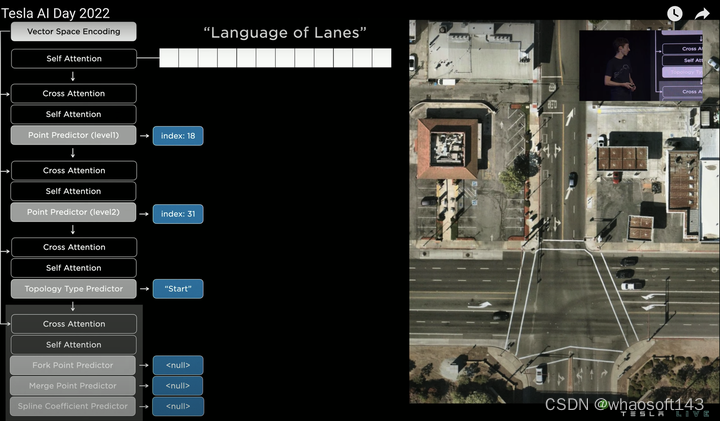This screenshot has height=421, width=720.
Task: Click the Vector Space Encoding box
Action: [73, 32]
